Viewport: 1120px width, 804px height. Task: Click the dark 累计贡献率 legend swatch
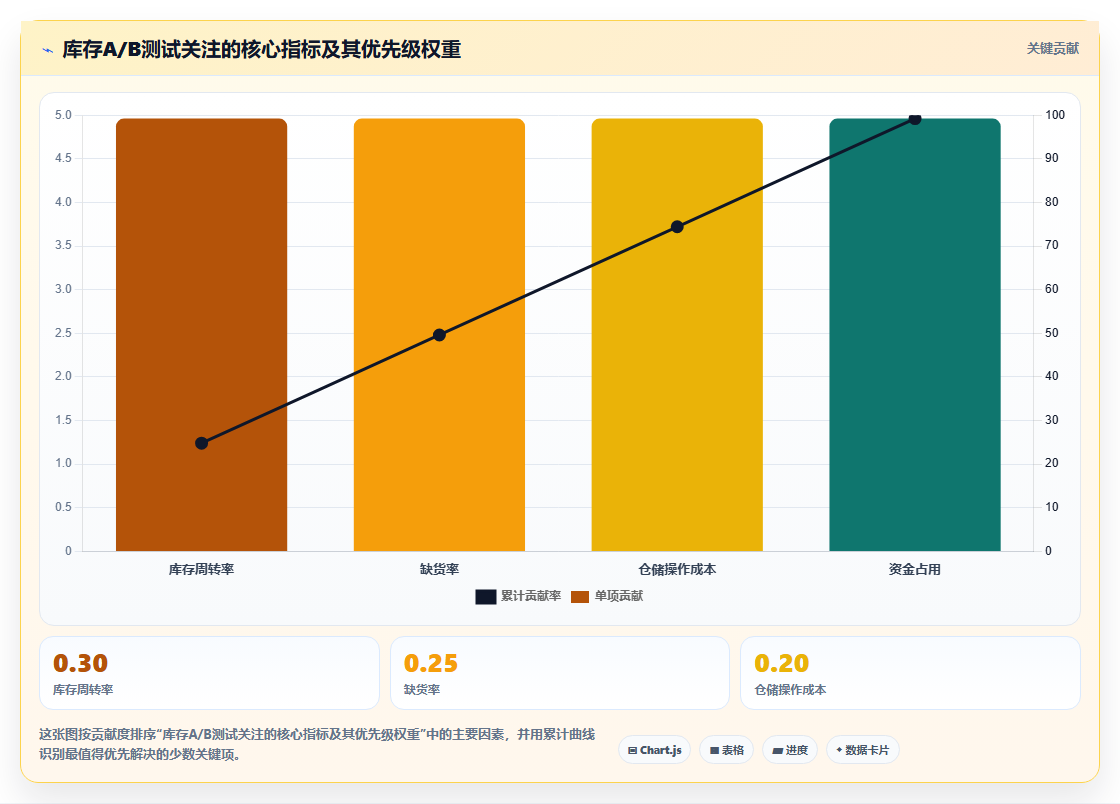click(486, 597)
